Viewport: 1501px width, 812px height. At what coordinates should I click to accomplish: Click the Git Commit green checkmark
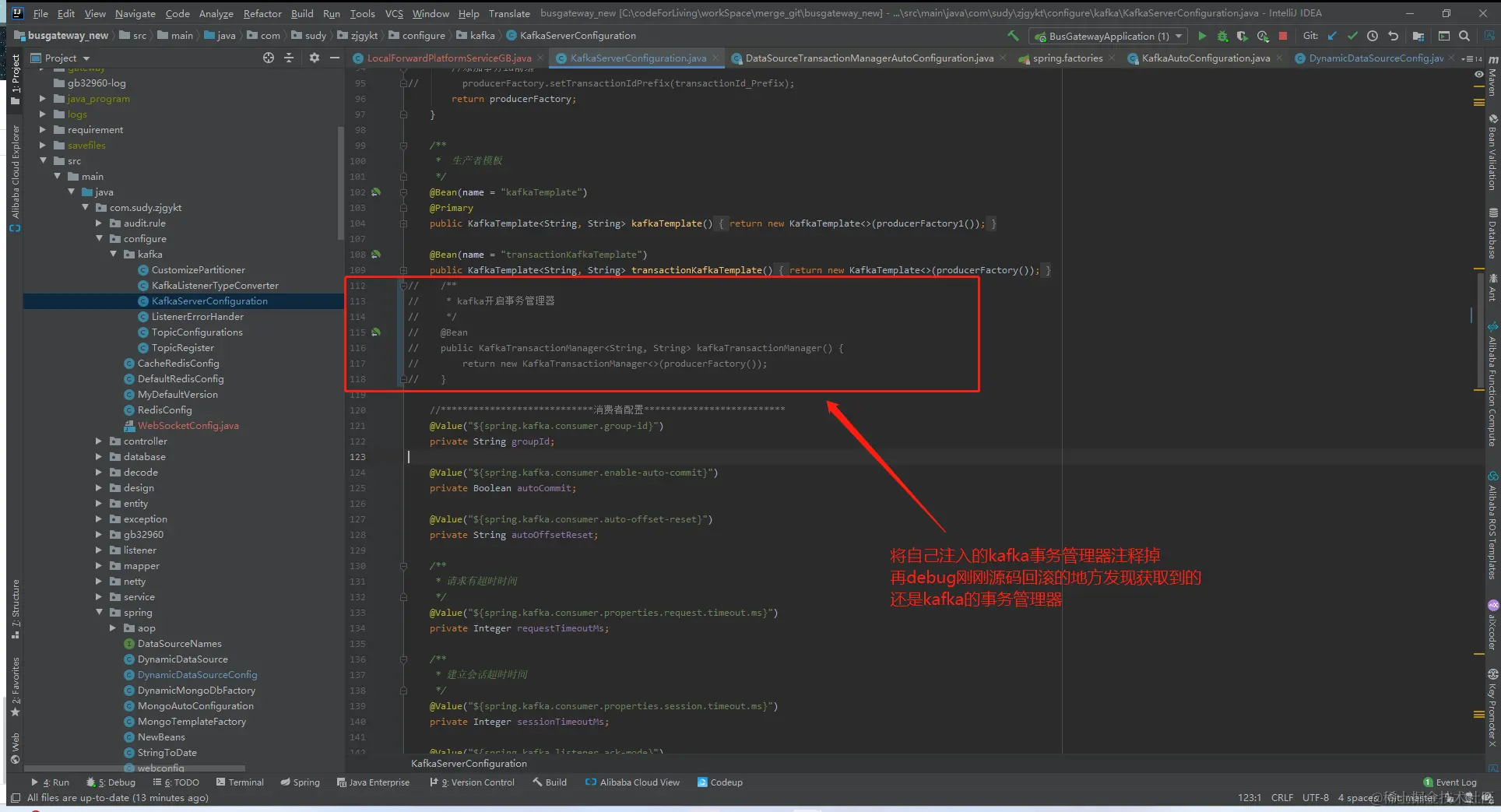click(x=1352, y=36)
